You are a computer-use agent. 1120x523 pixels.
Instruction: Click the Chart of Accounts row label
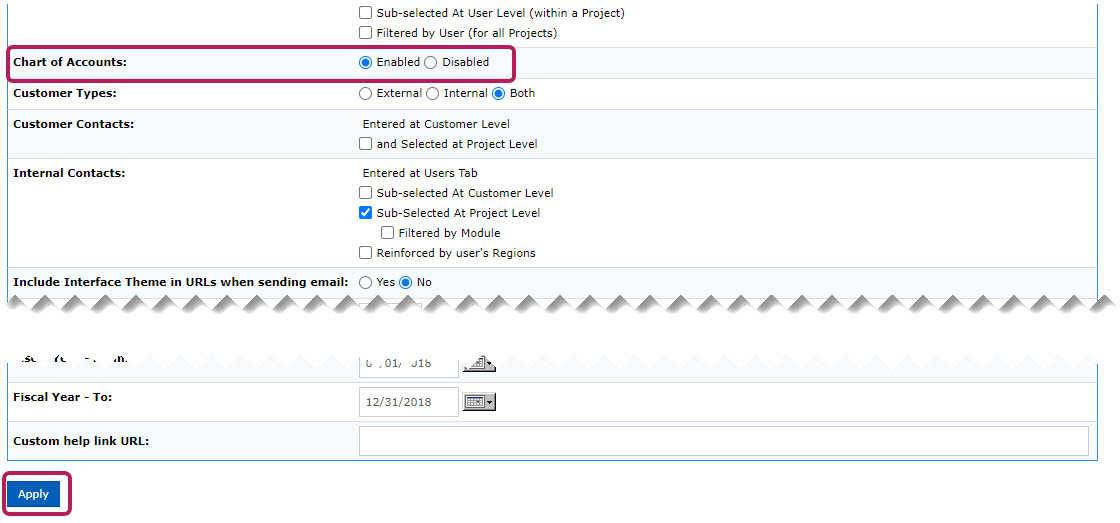(70, 62)
